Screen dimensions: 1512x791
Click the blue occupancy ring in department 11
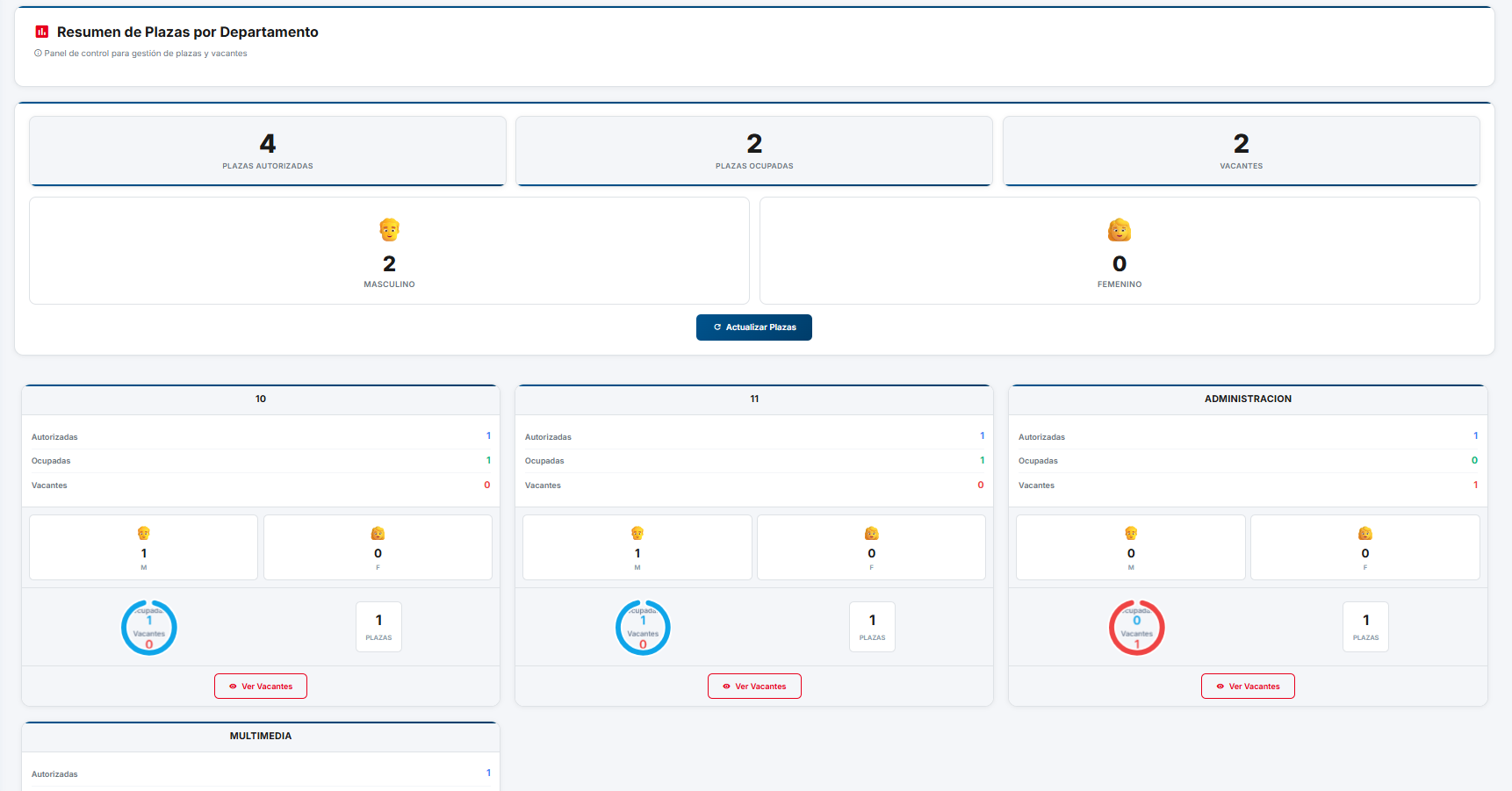[x=643, y=628]
